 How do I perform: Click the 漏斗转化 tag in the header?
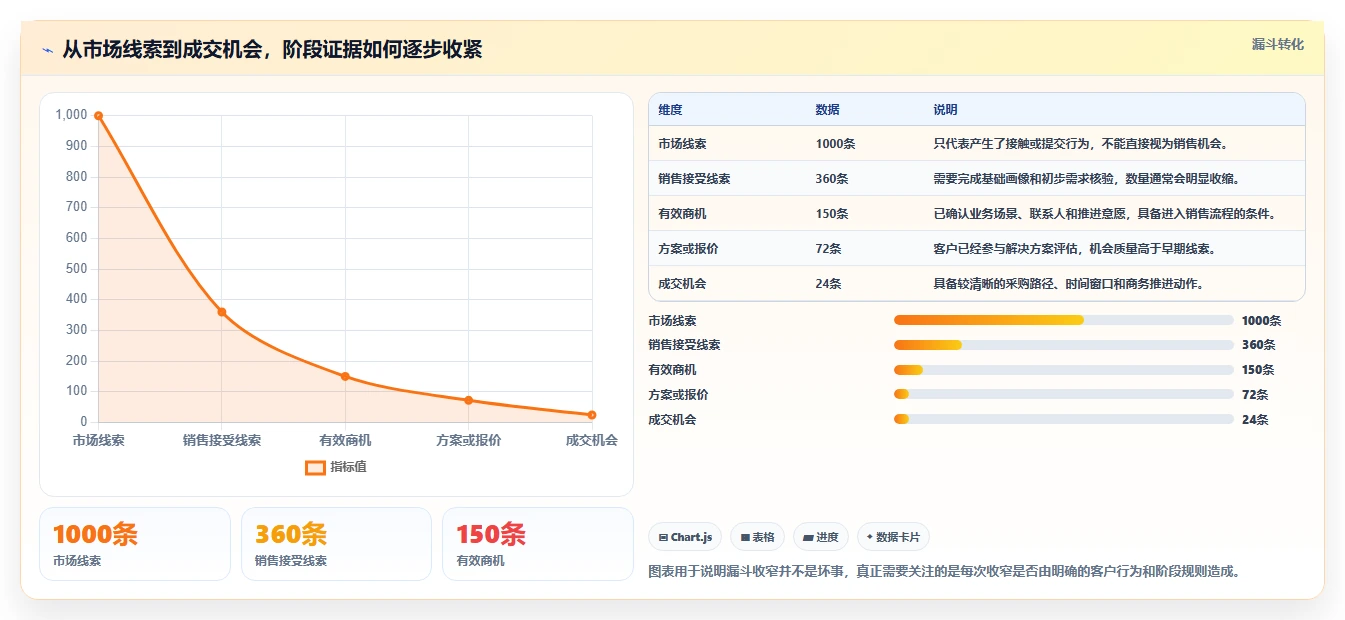(x=1277, y=44)
